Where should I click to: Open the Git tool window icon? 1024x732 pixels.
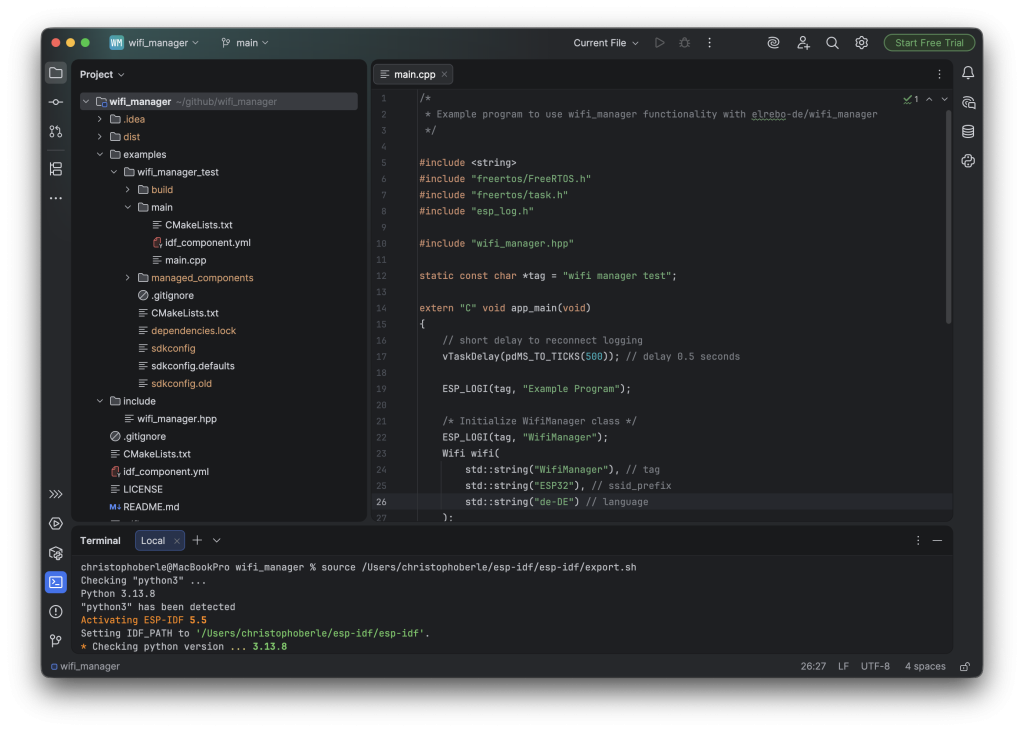click(x=56, y=640)
